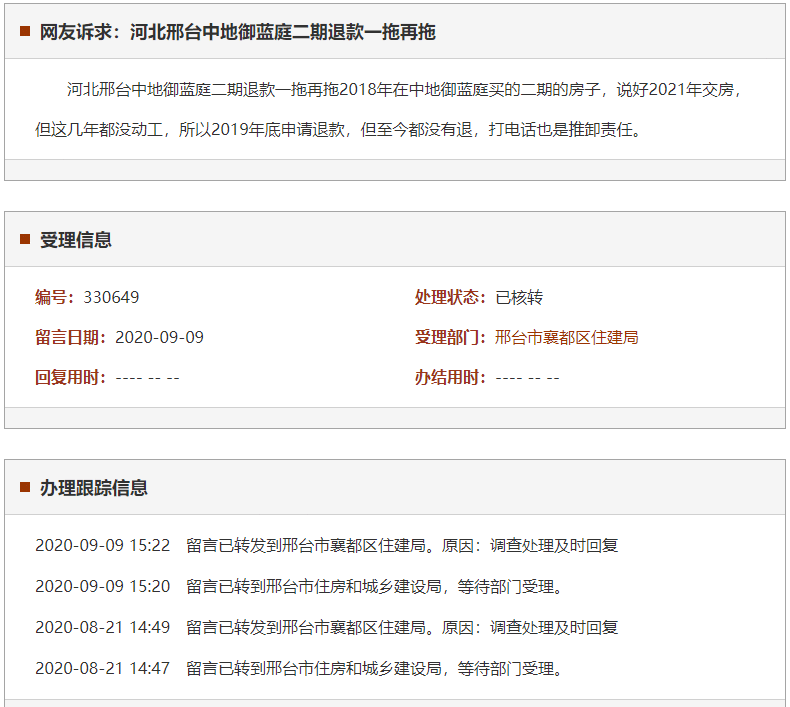Image resolution: width=790 pixels, height=707 pixels.
Task: Select the complaint title 河北邢台中地御蓝庭二期退款一拖再拖 in header
Action: pos(282,32)
